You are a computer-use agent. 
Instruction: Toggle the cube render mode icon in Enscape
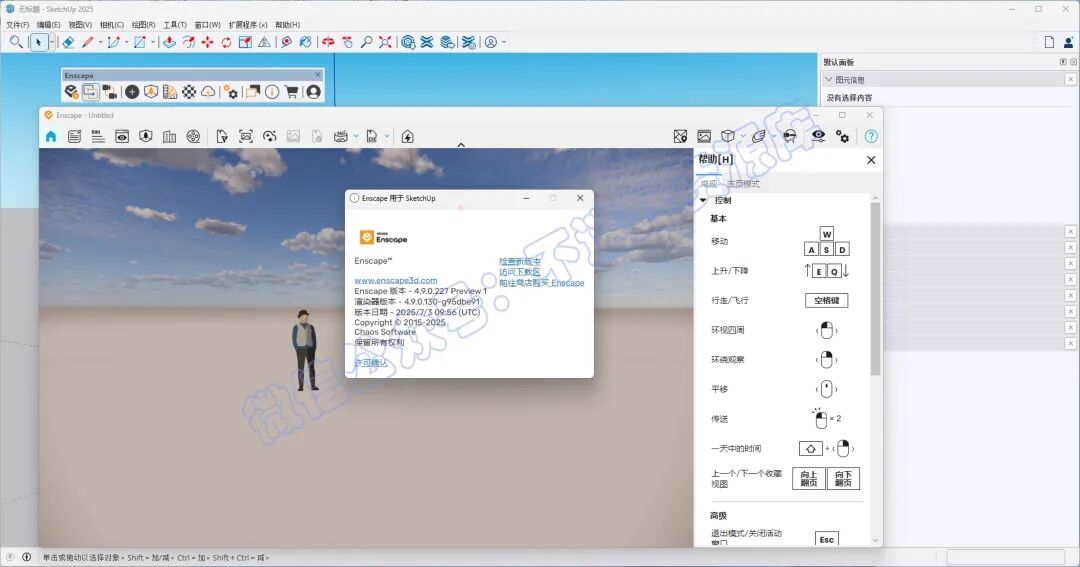[728, 136]
